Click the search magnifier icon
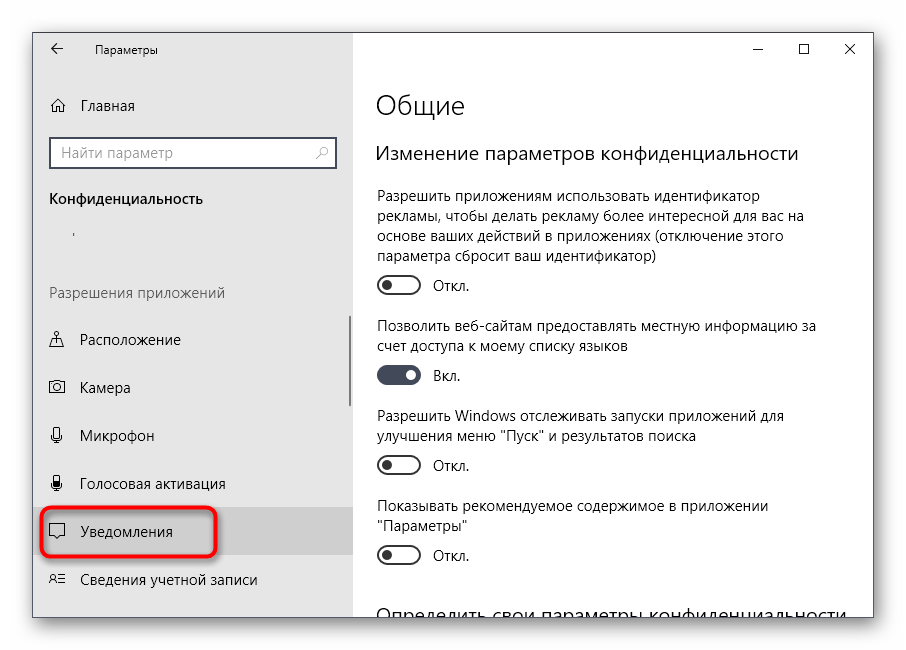Screen dimensions: 906x650 pyautogui.click(x=322, y=153)
